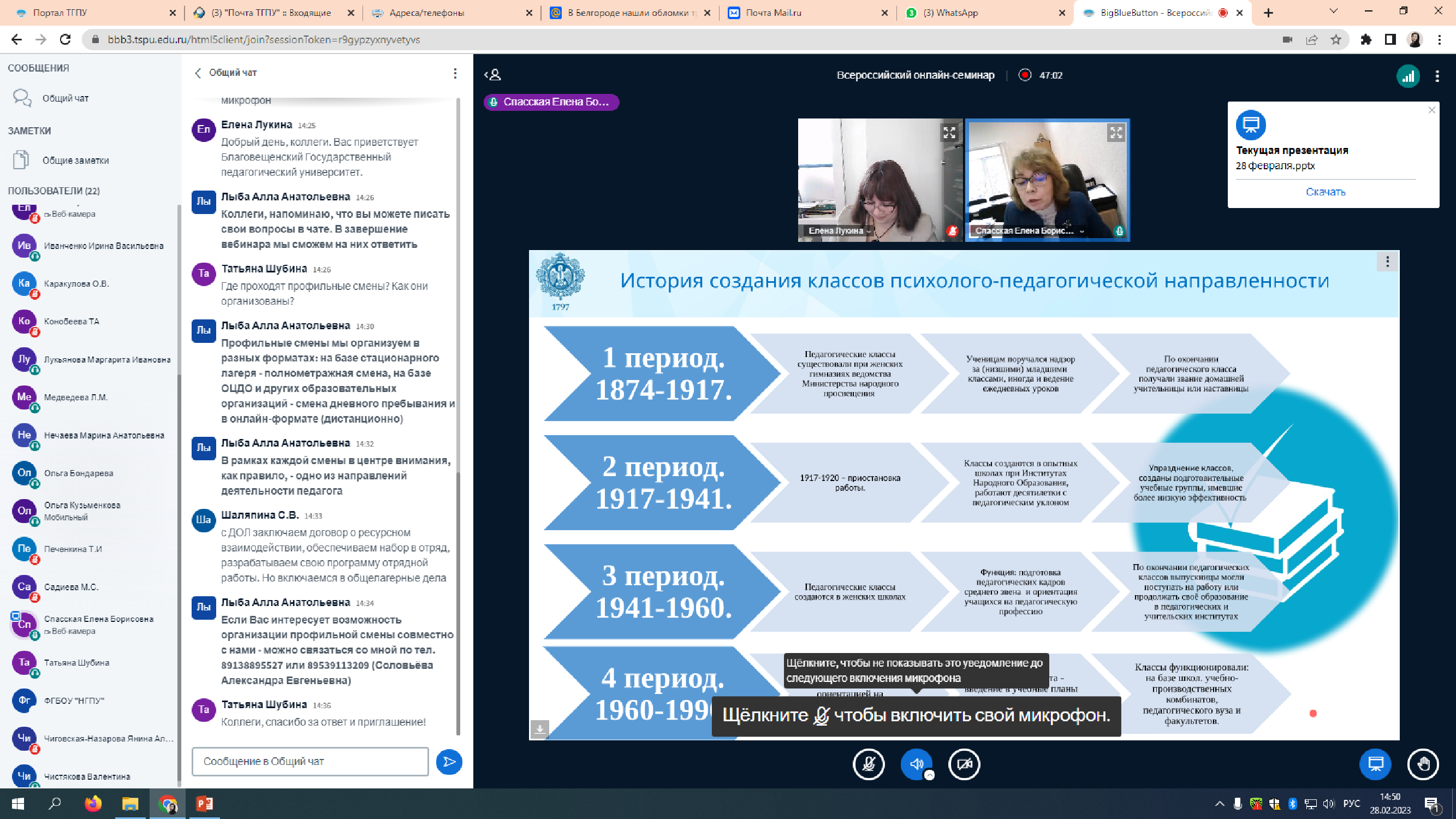Image resolution: width=1456 pixels, height=819 pixels.
Task: Share this page icon in address bar
Action: 1312,39
